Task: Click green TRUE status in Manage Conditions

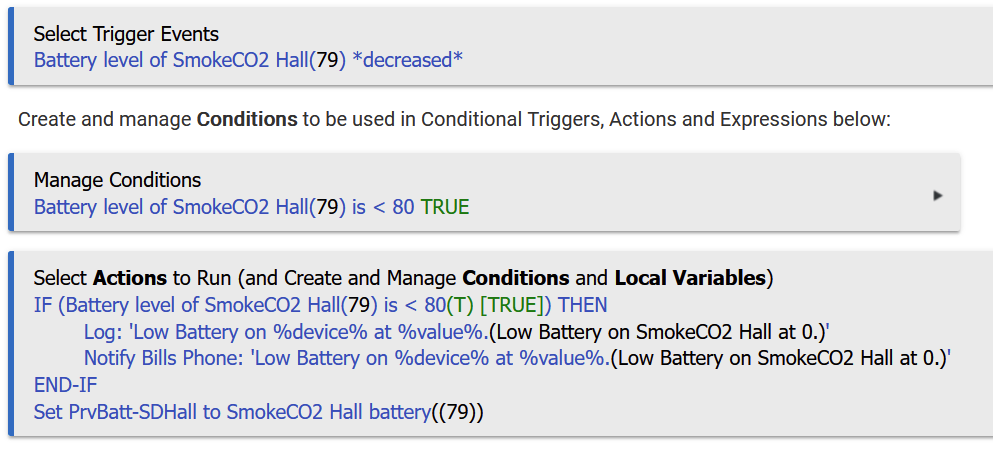Action: pyautogui.click(x=445, y=207)
